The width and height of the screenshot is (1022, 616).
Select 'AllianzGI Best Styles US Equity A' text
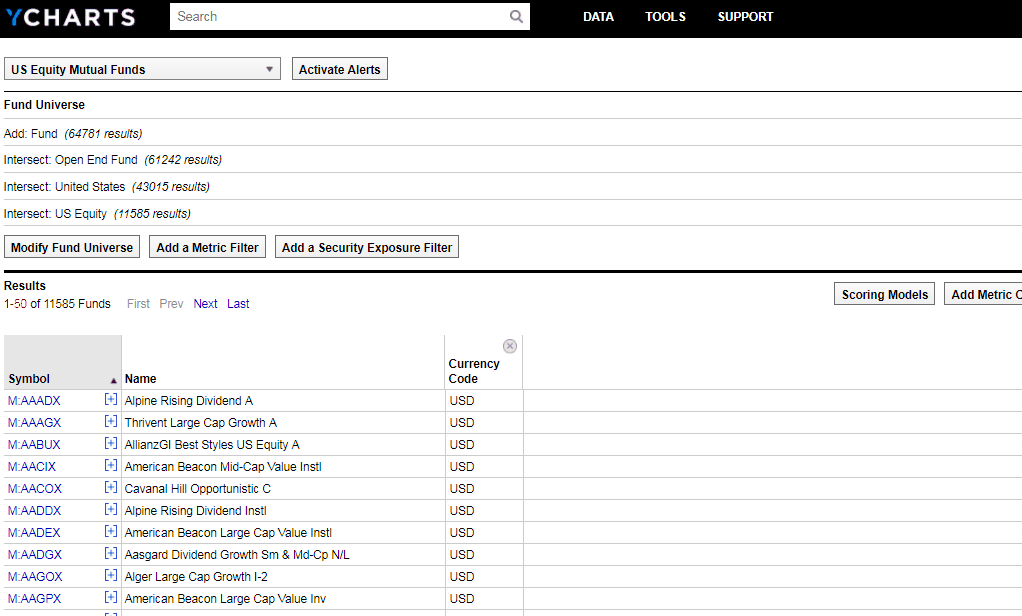coord(212,445)
